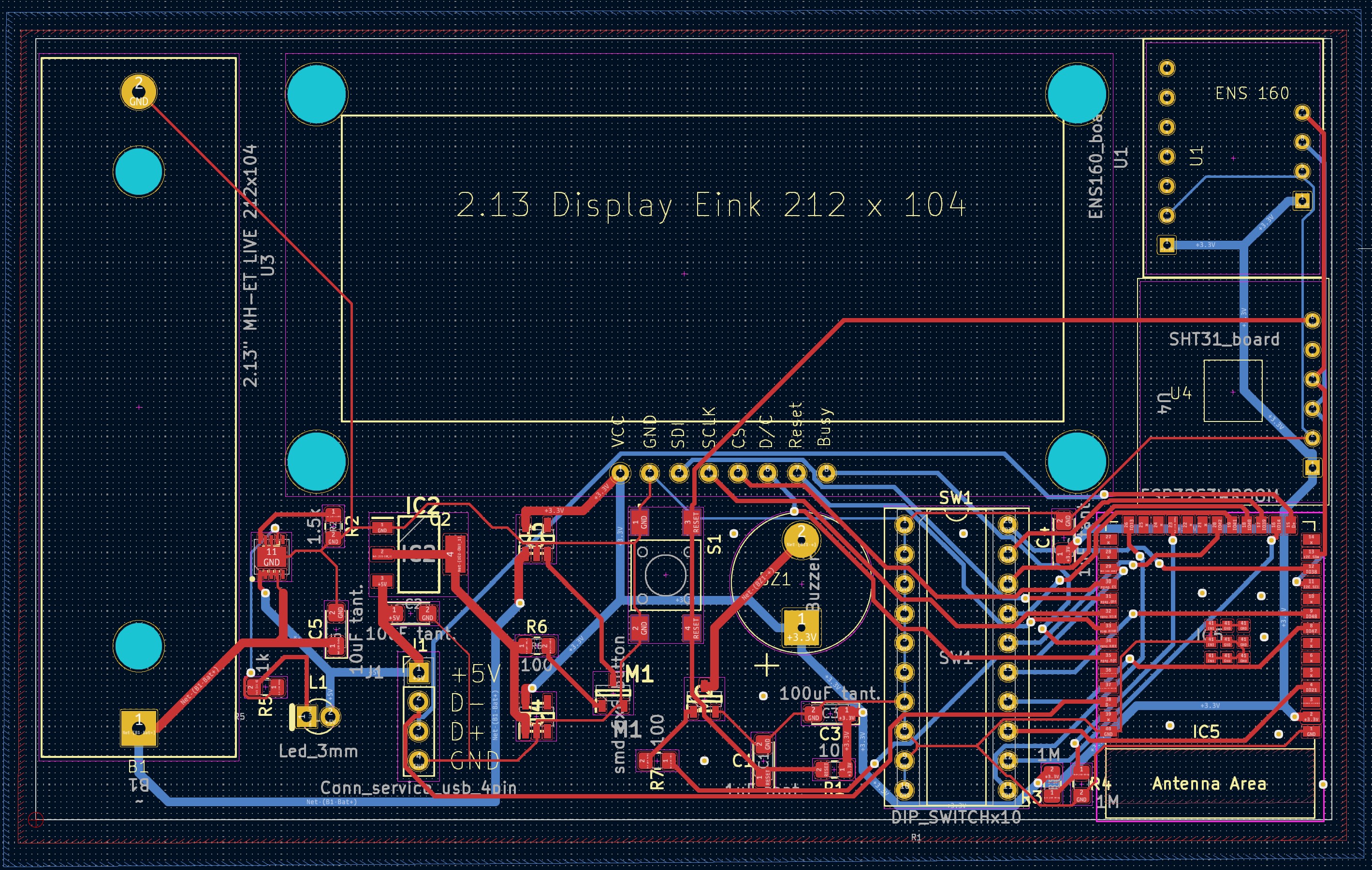The width and height of the screenshot is (1372, 870).
Task: Select the display header pad under Busy
Action: [x=826, y=473]
